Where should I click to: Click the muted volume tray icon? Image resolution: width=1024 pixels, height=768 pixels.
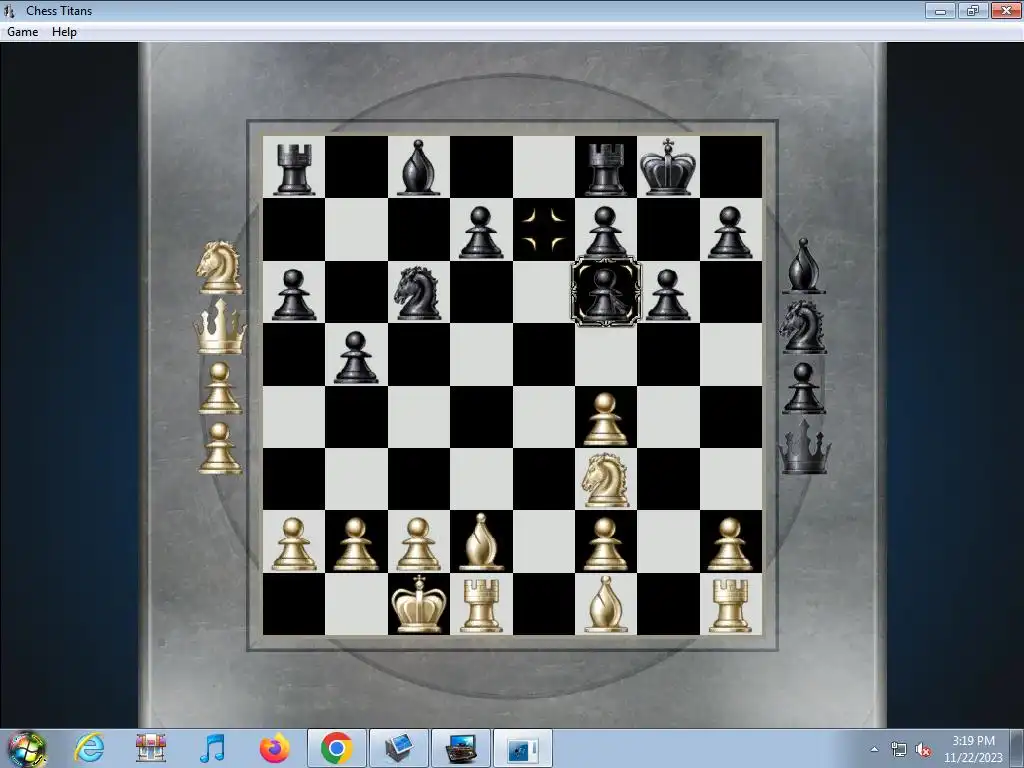coord(923,750)
